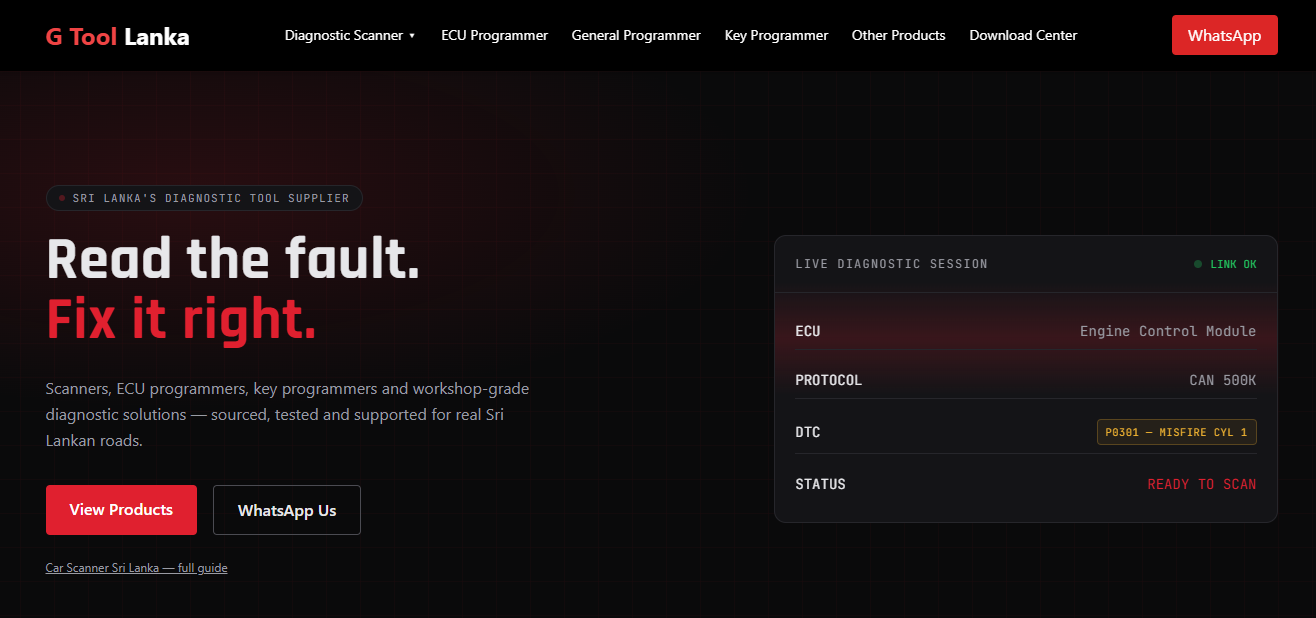
Task: Visit the Download Center page
Action: click(x=1023, y=35)
